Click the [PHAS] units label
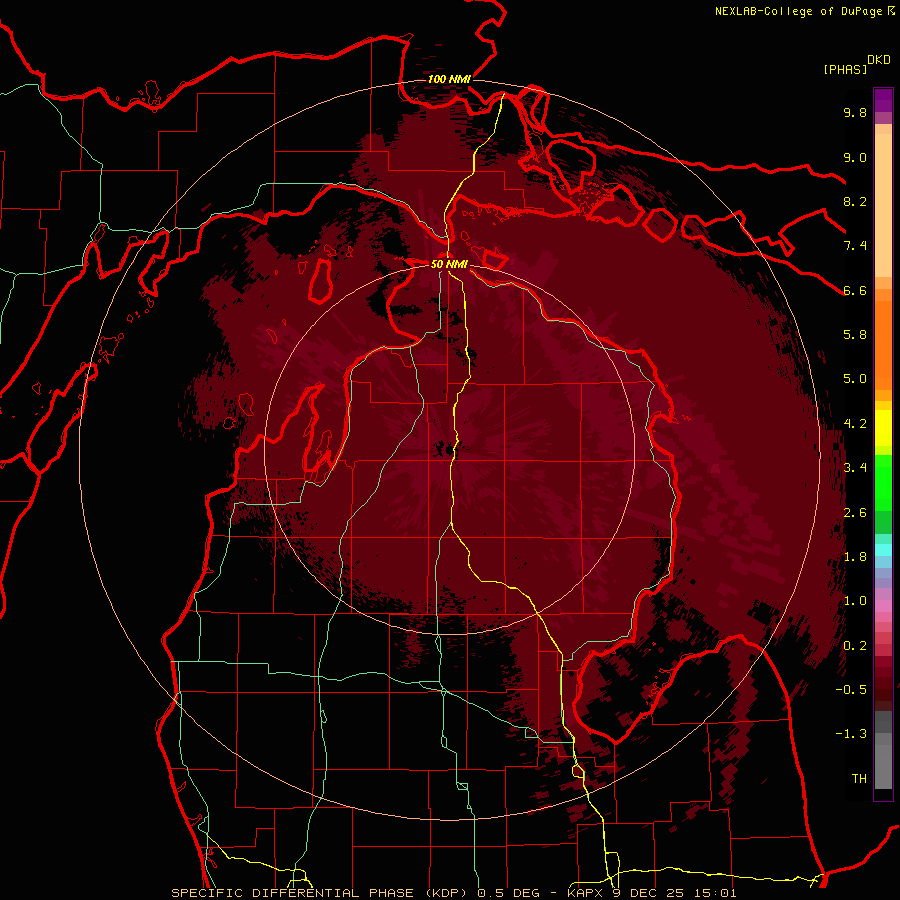The image size is (900, 900). point(845,69)
